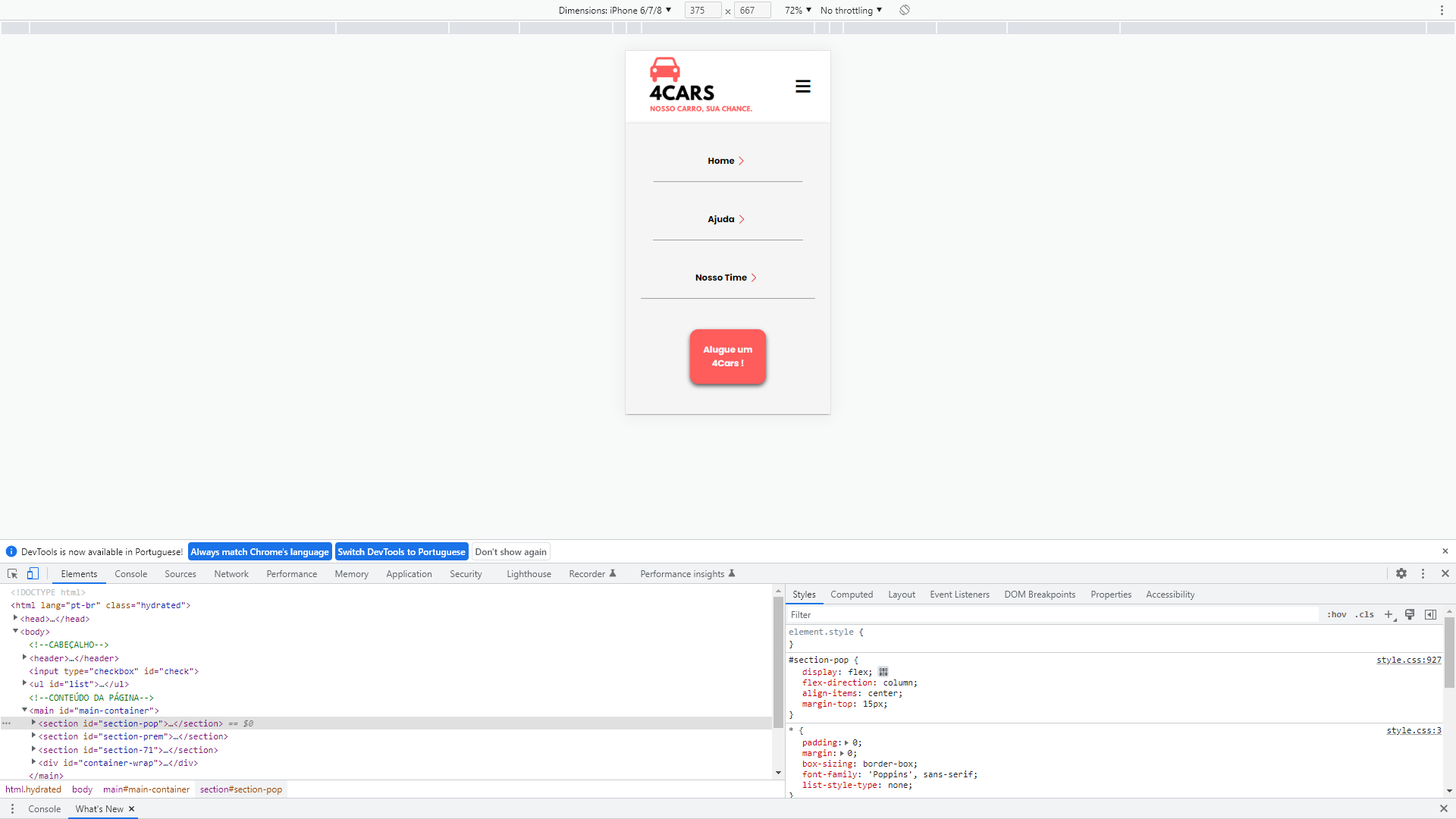Open the hamburger menu on the 4CARS page
This screenshot has width=1456, height=819.
802,86
